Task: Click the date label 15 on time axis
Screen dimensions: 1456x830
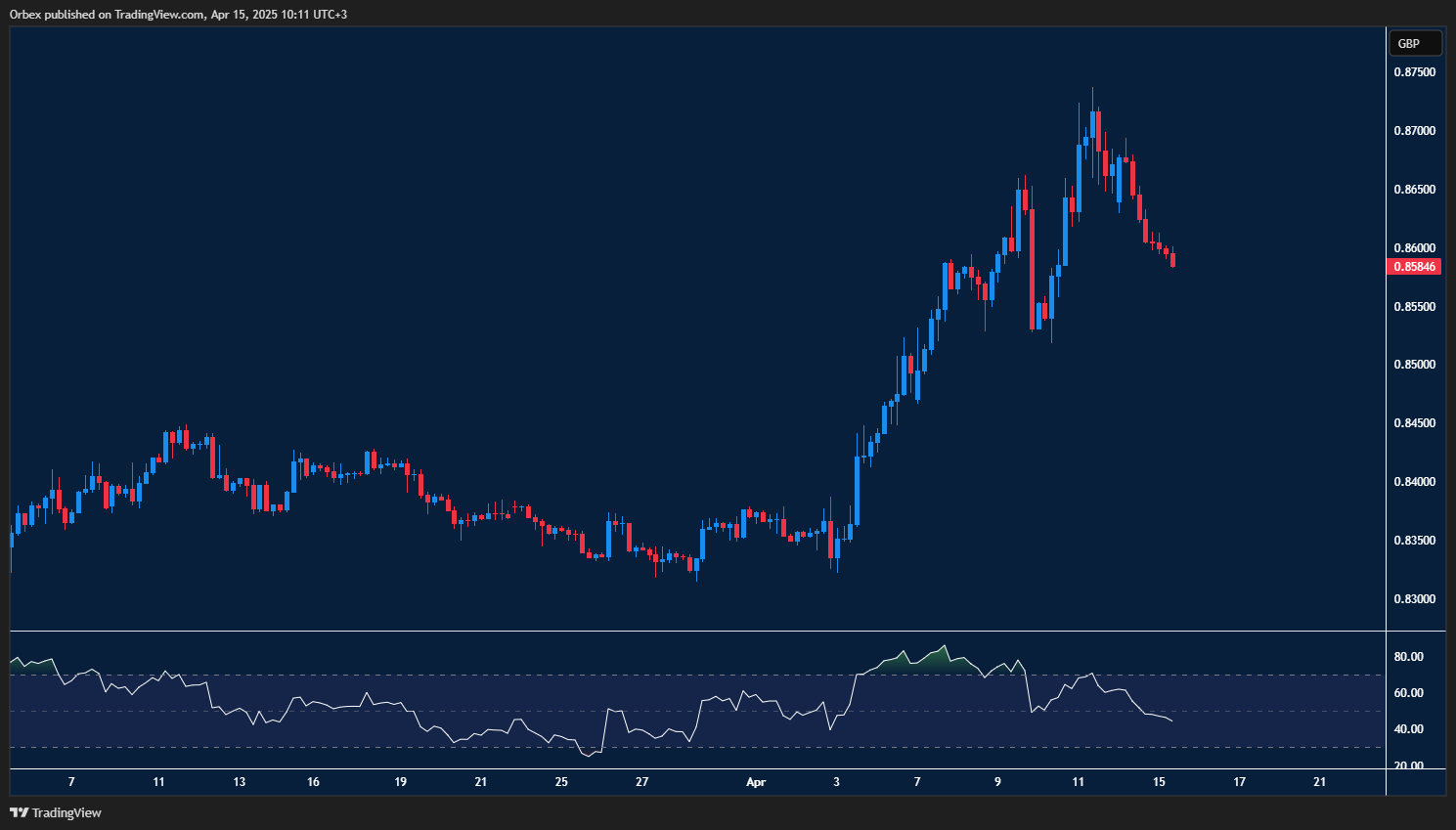Action: [1159, 782]
